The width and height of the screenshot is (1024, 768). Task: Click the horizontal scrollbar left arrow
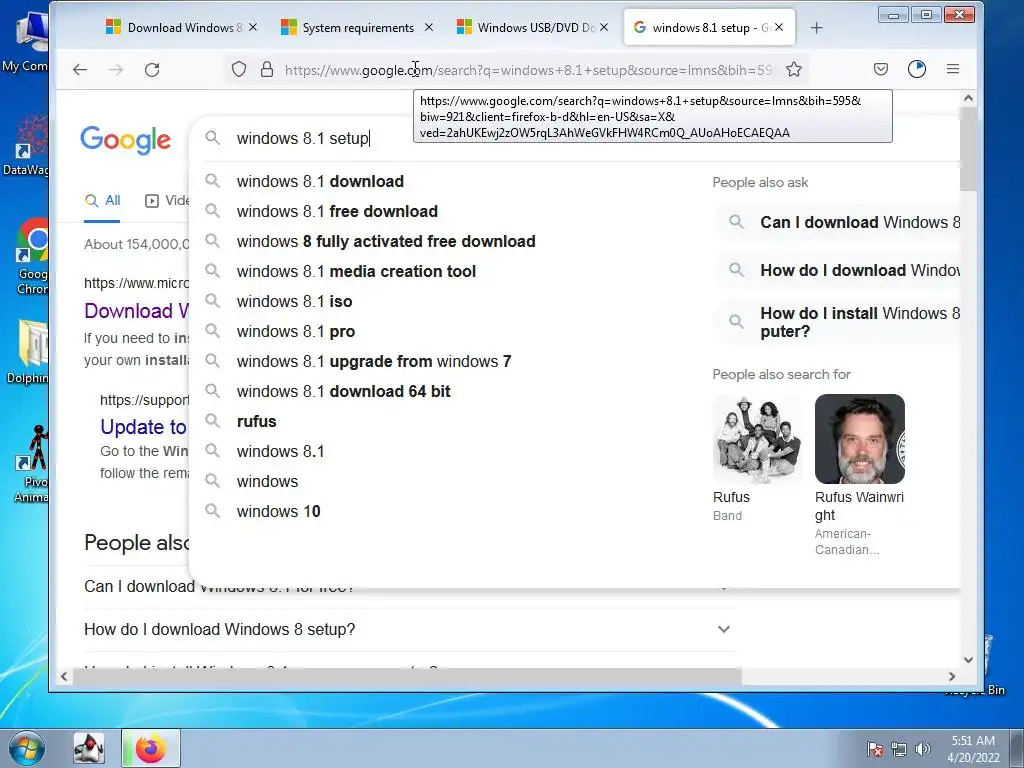[x=64, y=677]
